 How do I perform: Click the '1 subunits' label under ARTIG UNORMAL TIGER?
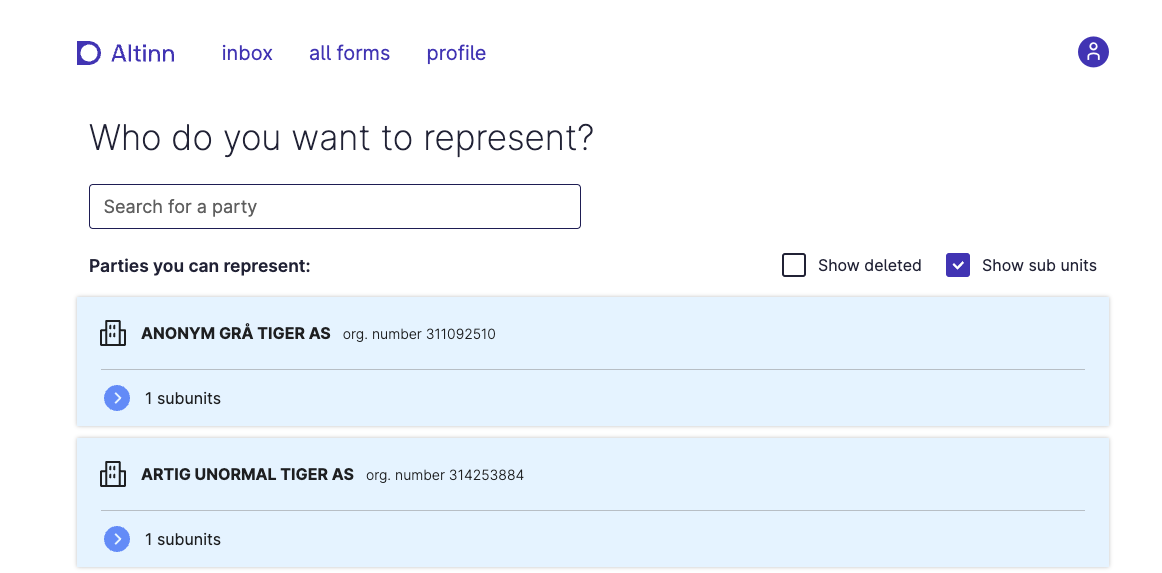click(183, 539)
